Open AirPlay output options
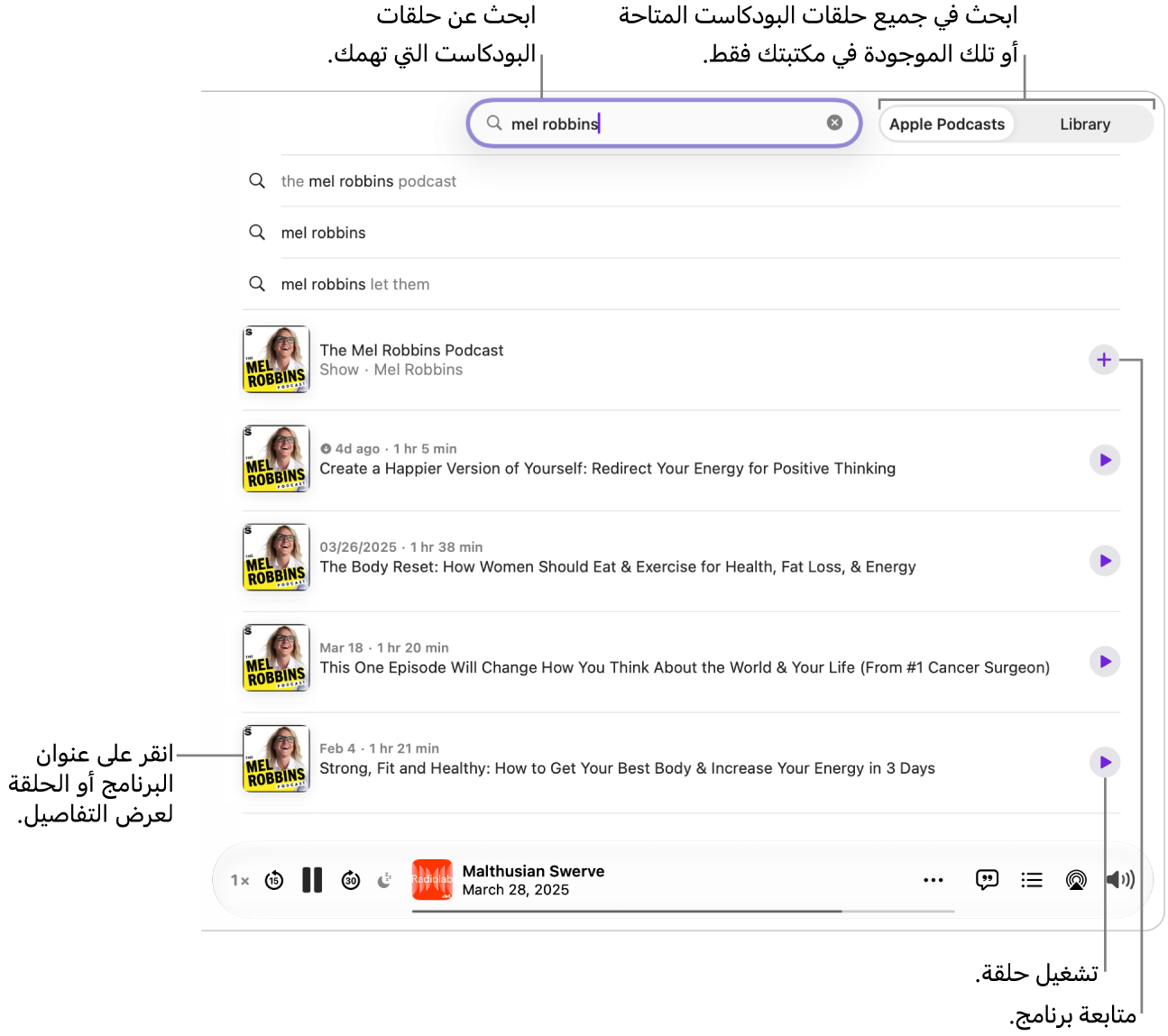This screenshot has height=1036, width=1168. 1076,880
